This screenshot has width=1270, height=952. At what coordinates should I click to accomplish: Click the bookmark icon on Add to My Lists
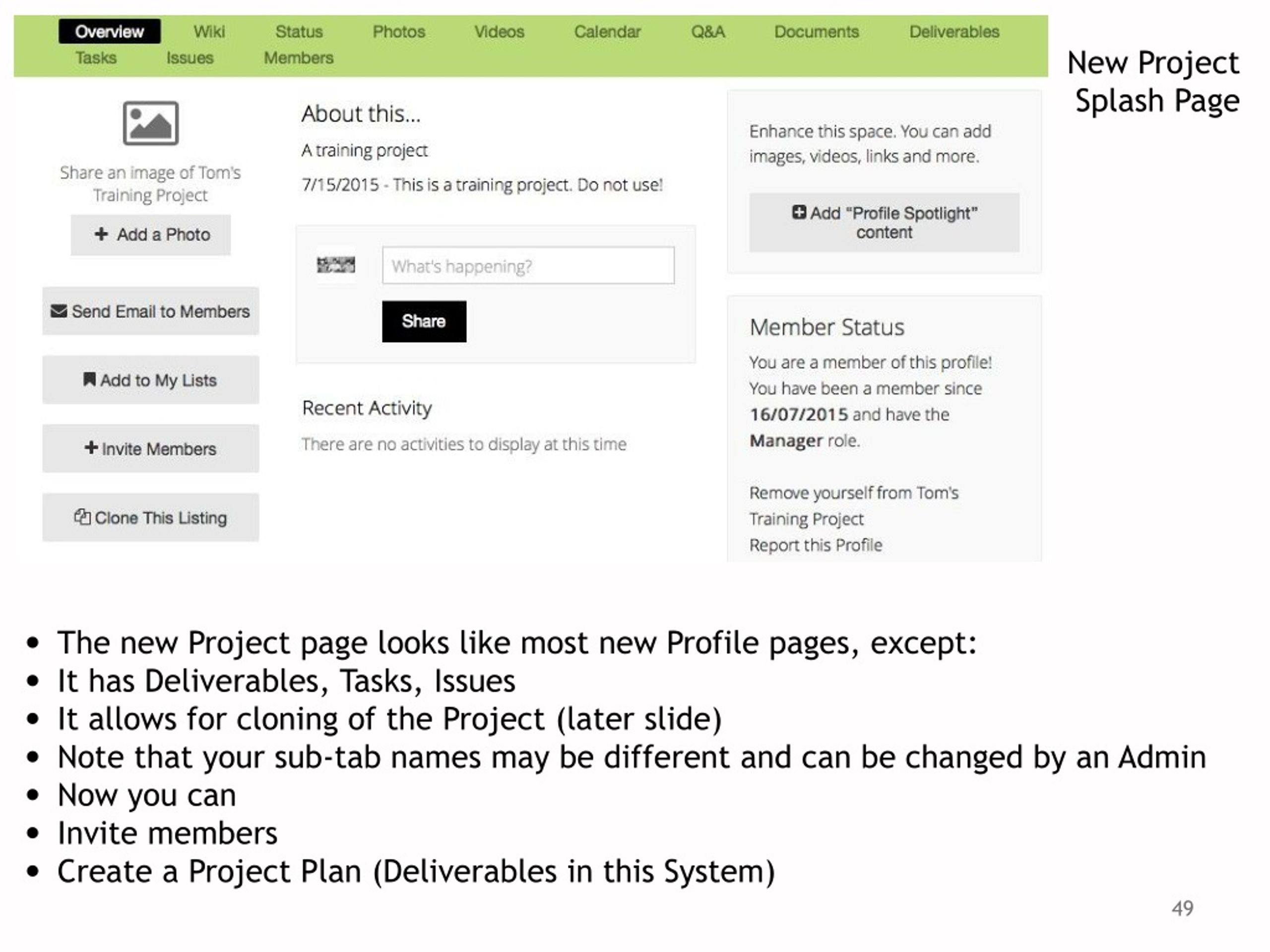(90, 379)
